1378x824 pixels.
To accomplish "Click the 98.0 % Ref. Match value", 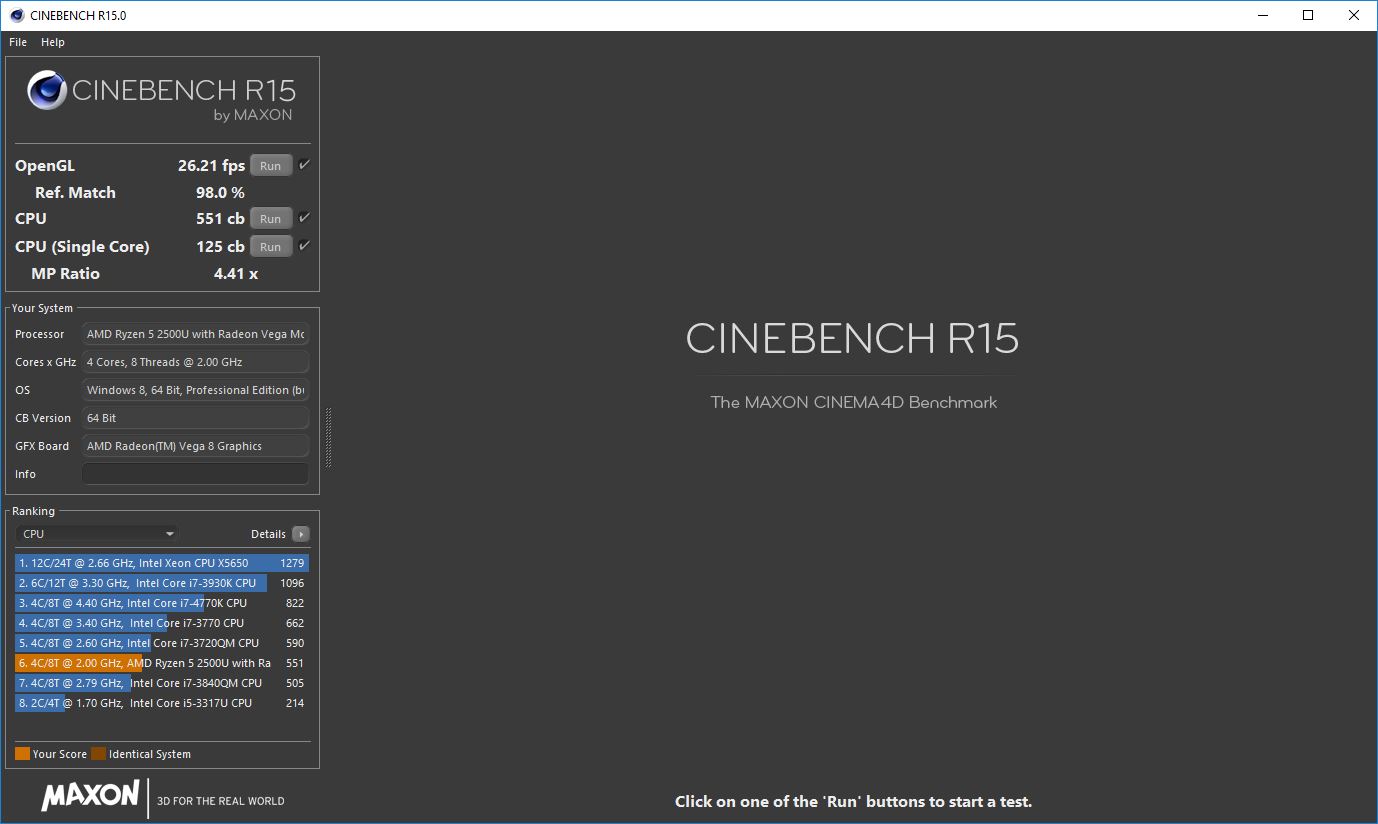I will (x=220, y=193).
